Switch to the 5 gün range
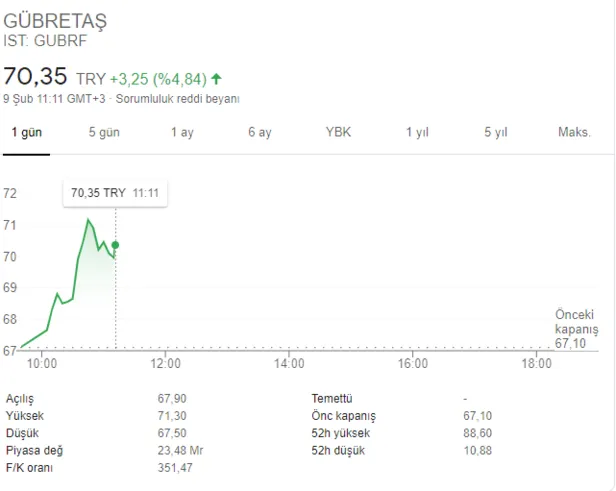Screen dimensions: 616x491 click(x=104, y=133)
